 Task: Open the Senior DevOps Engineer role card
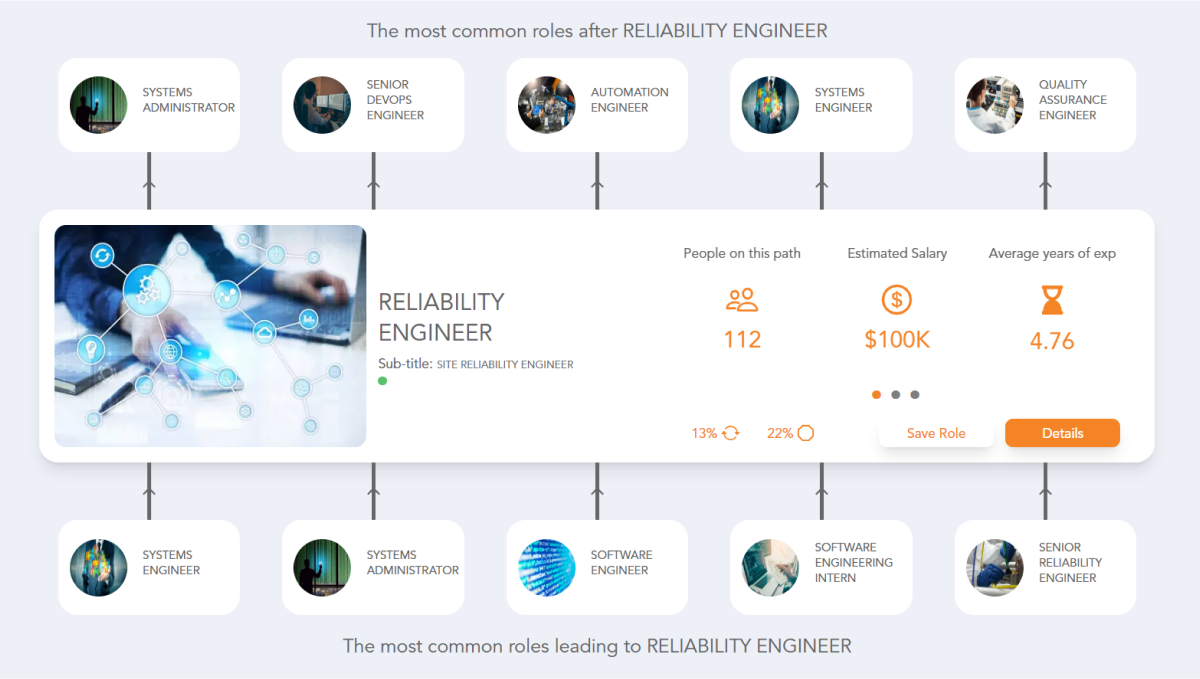point(372,104)
